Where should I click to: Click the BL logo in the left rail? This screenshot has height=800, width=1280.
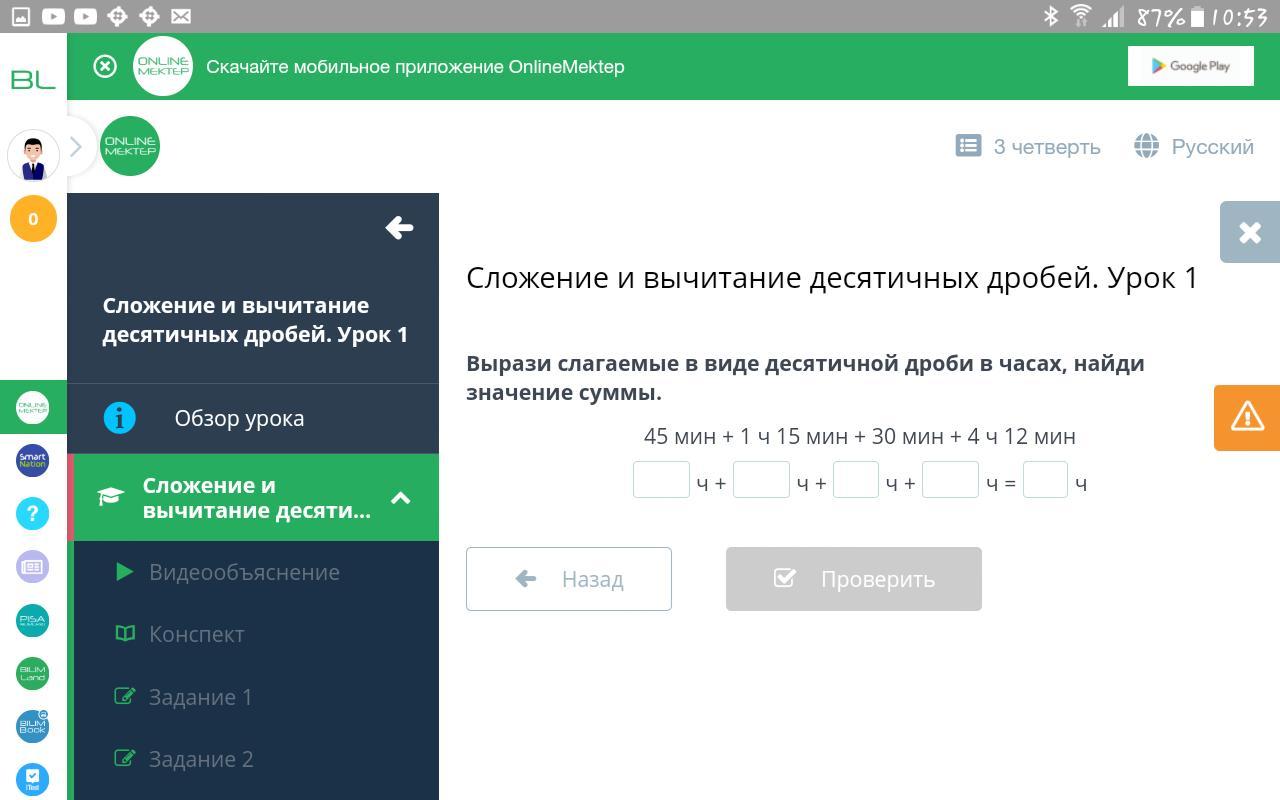tap(33, 79)
